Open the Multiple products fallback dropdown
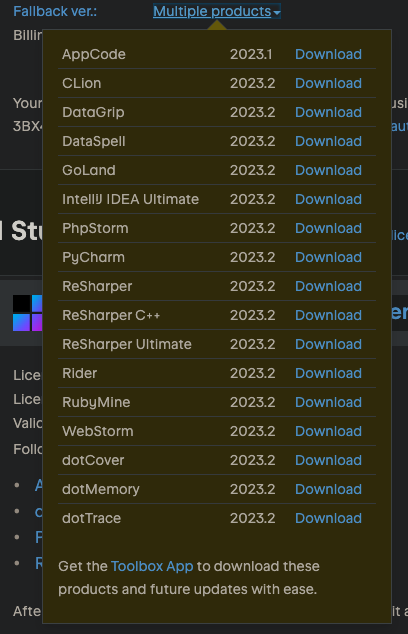408x634 pixels. tap(217, 11)
